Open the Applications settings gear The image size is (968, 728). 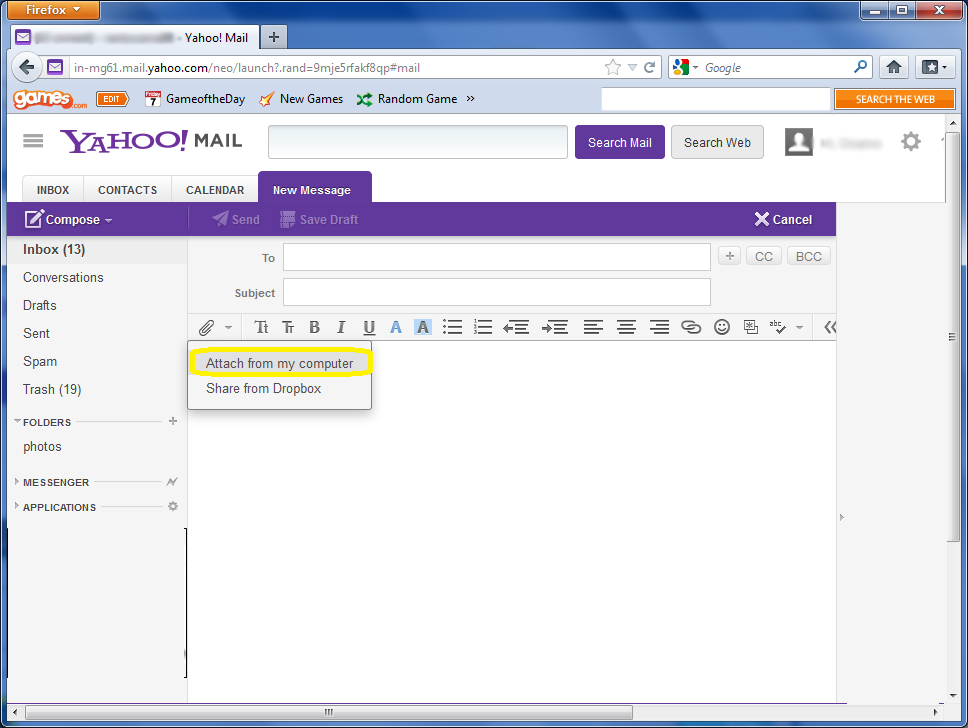(x=173, y=506)
